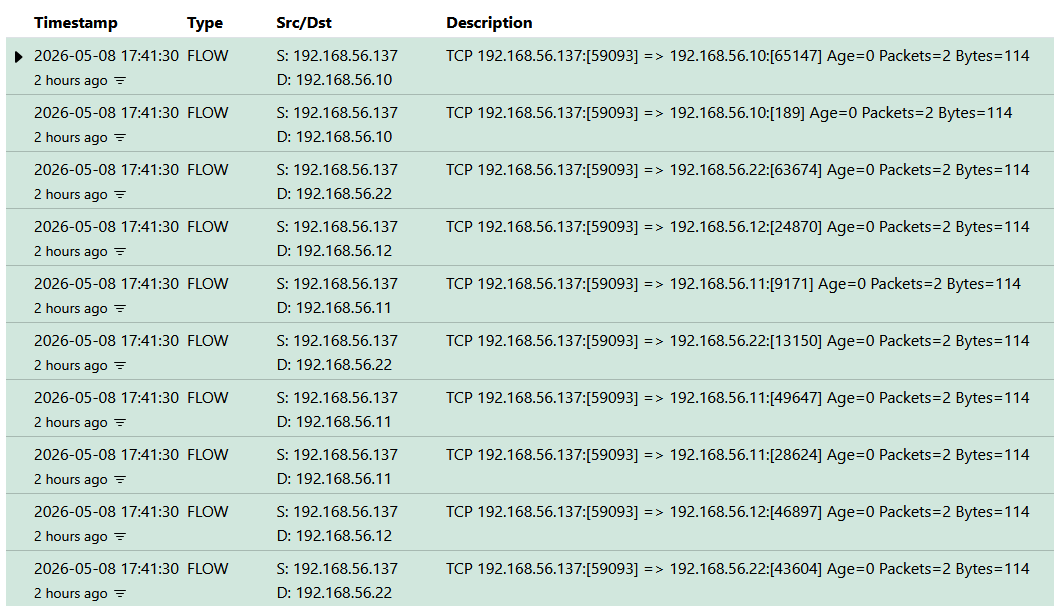Open flow description ending 192.168.56.22:[63674]
Viewport: 1054px width, 606px height.
tap(737, 170)
